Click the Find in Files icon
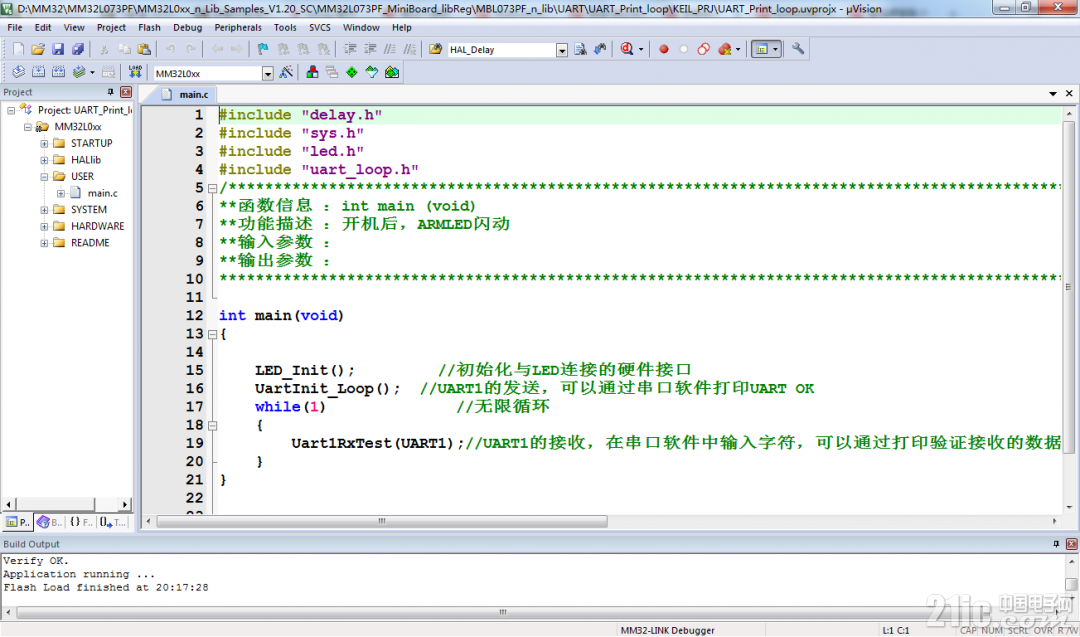Viewport: 1080px width, 637px height. point(435,50)
